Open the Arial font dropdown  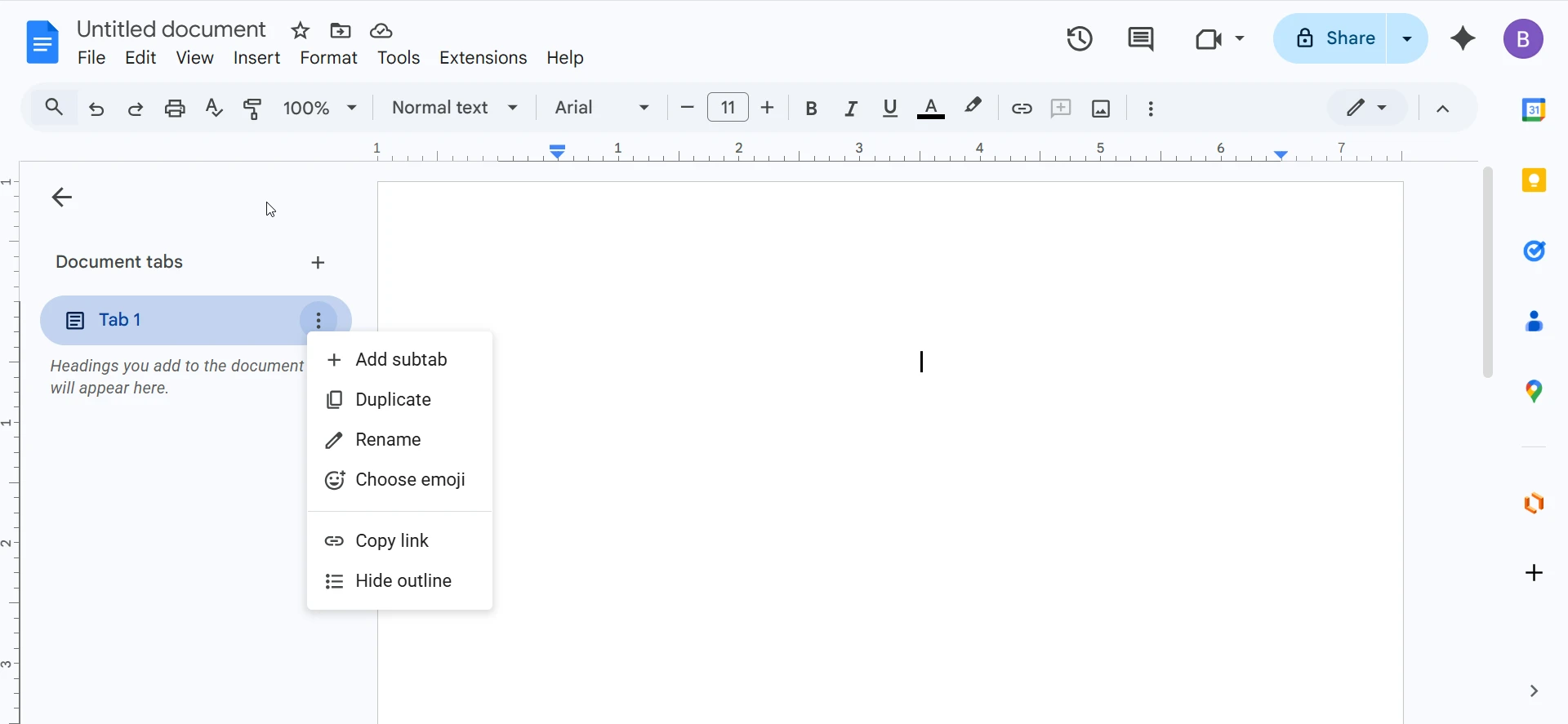click(602, 108)
